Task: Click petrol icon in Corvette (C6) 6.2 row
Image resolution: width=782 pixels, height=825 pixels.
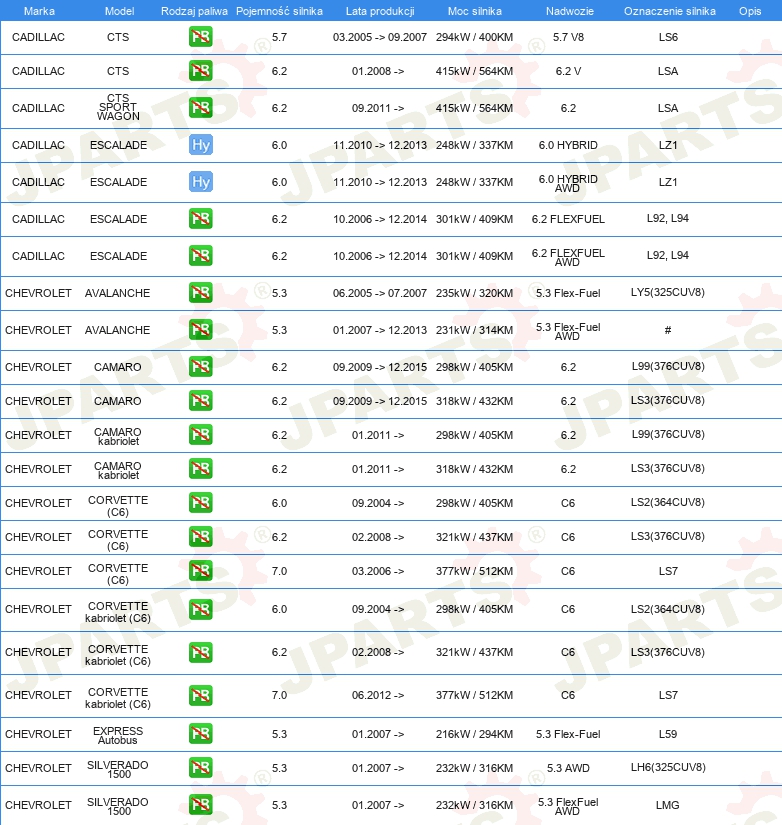Action: click(200, 537)
